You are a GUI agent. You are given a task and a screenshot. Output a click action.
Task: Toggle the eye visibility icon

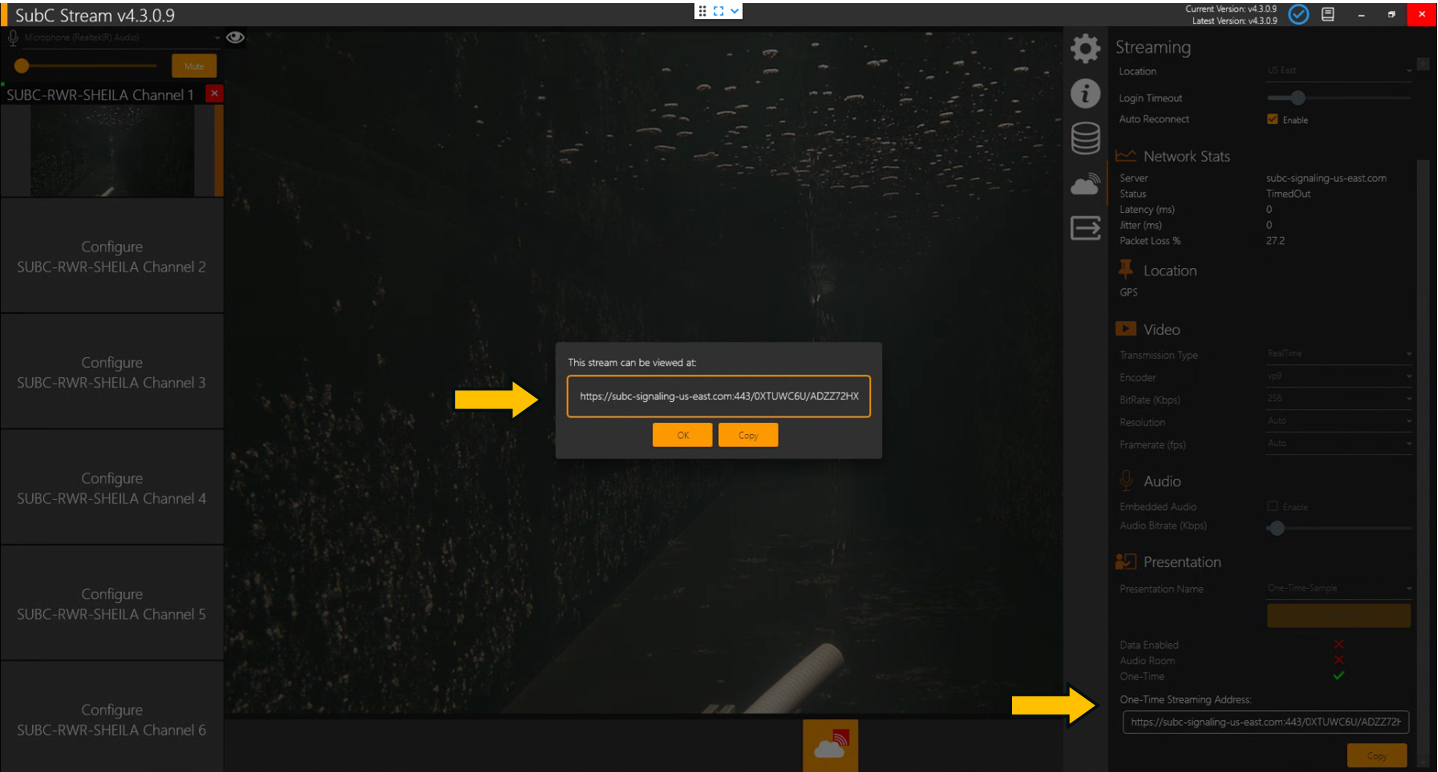(235, 38)
